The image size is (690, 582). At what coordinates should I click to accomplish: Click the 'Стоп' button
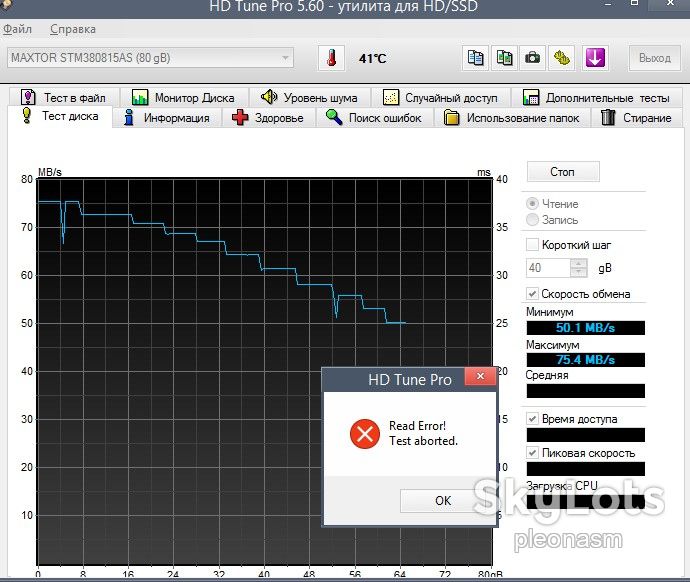[563, 172]
